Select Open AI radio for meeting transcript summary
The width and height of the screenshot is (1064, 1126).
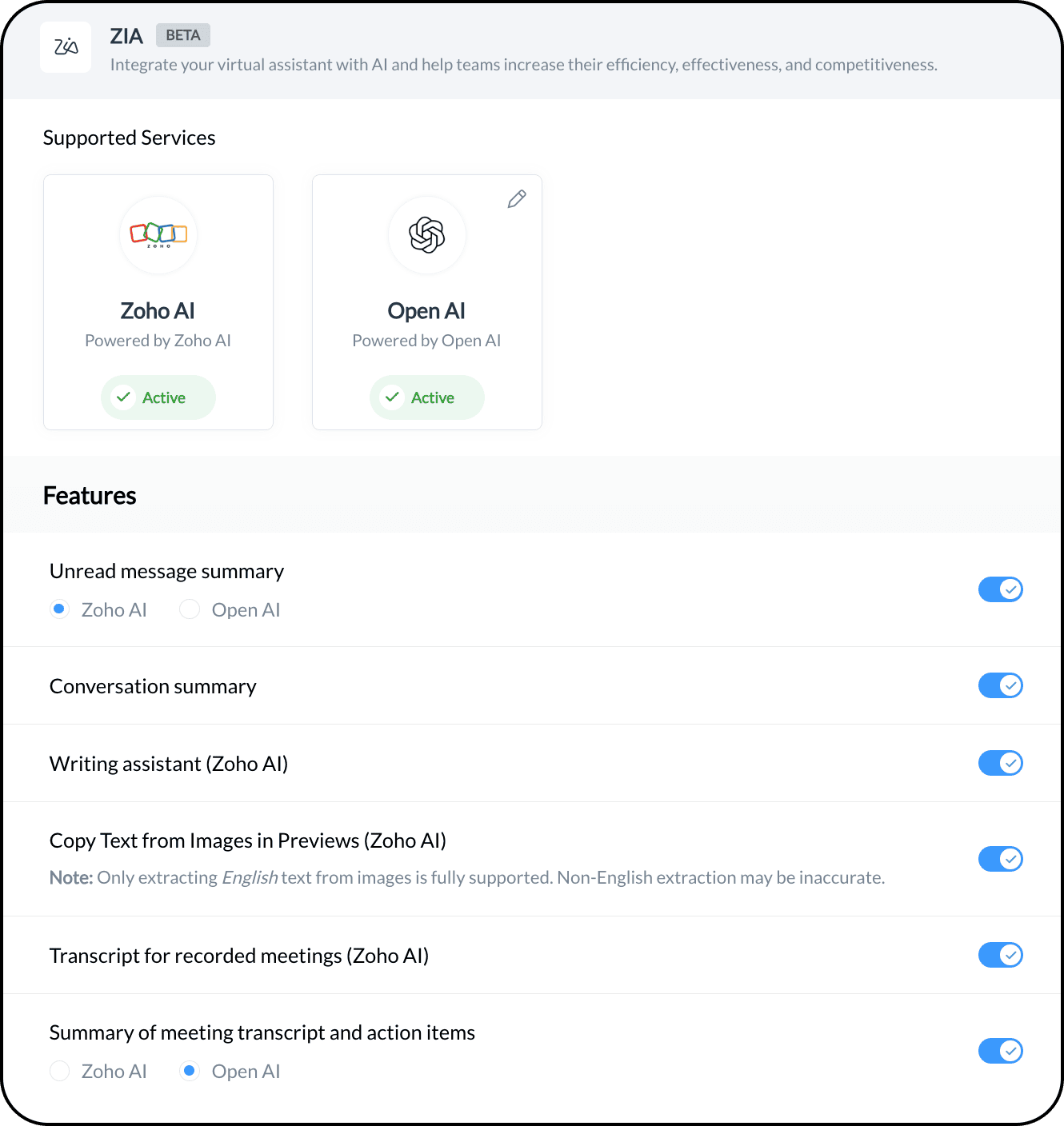coord(190,1071)
